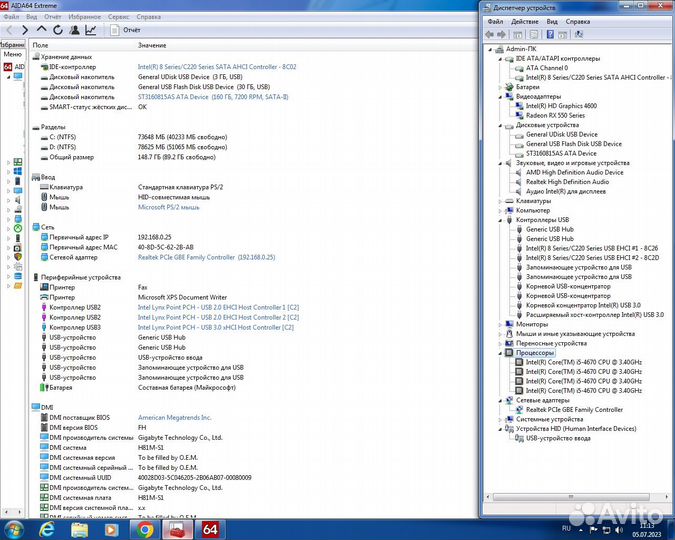Open Сервис menu in AIDA64
Screen dimensions: 675x540
click(x=118, y=17)
